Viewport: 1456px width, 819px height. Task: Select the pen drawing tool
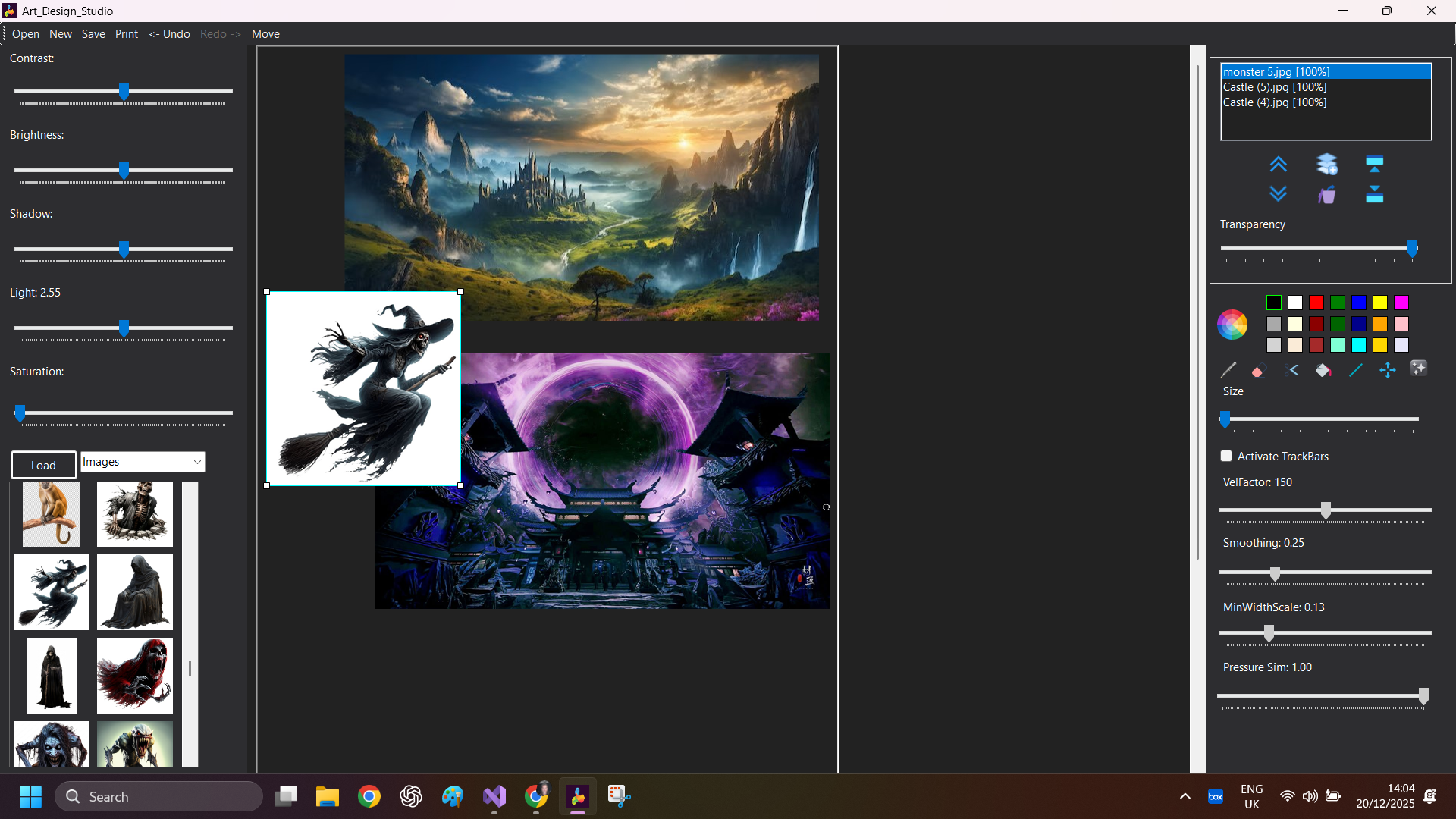tap(1228, 370)
